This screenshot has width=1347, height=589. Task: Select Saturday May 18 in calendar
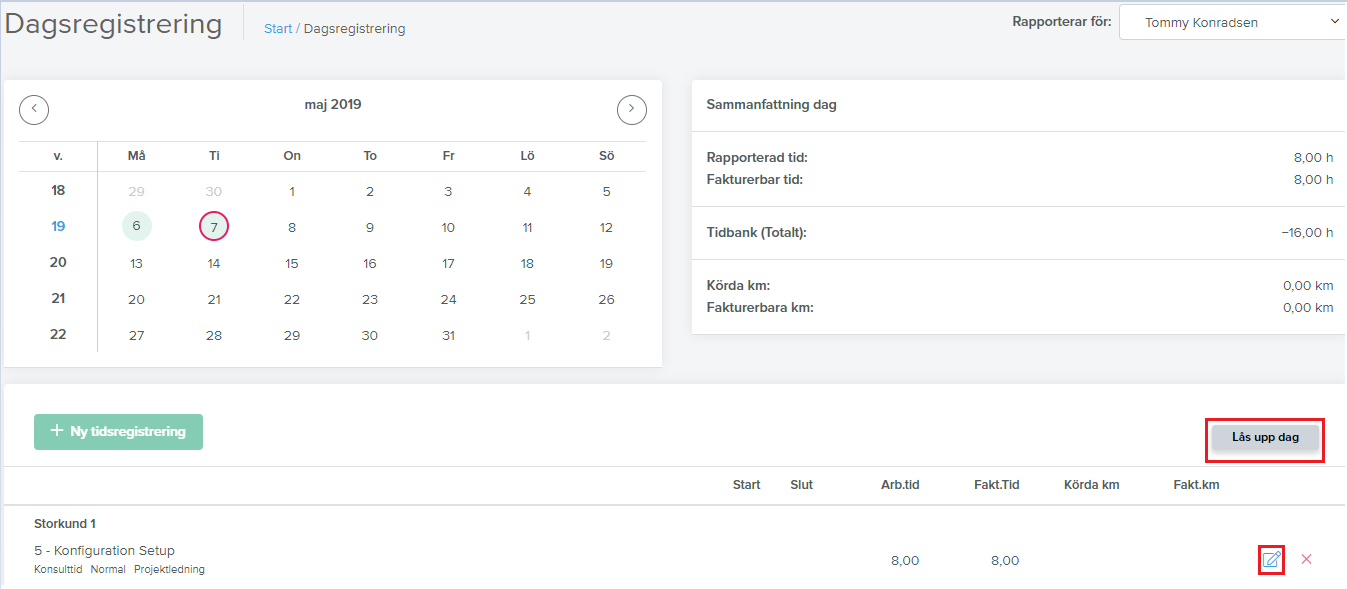click(527, 264)
